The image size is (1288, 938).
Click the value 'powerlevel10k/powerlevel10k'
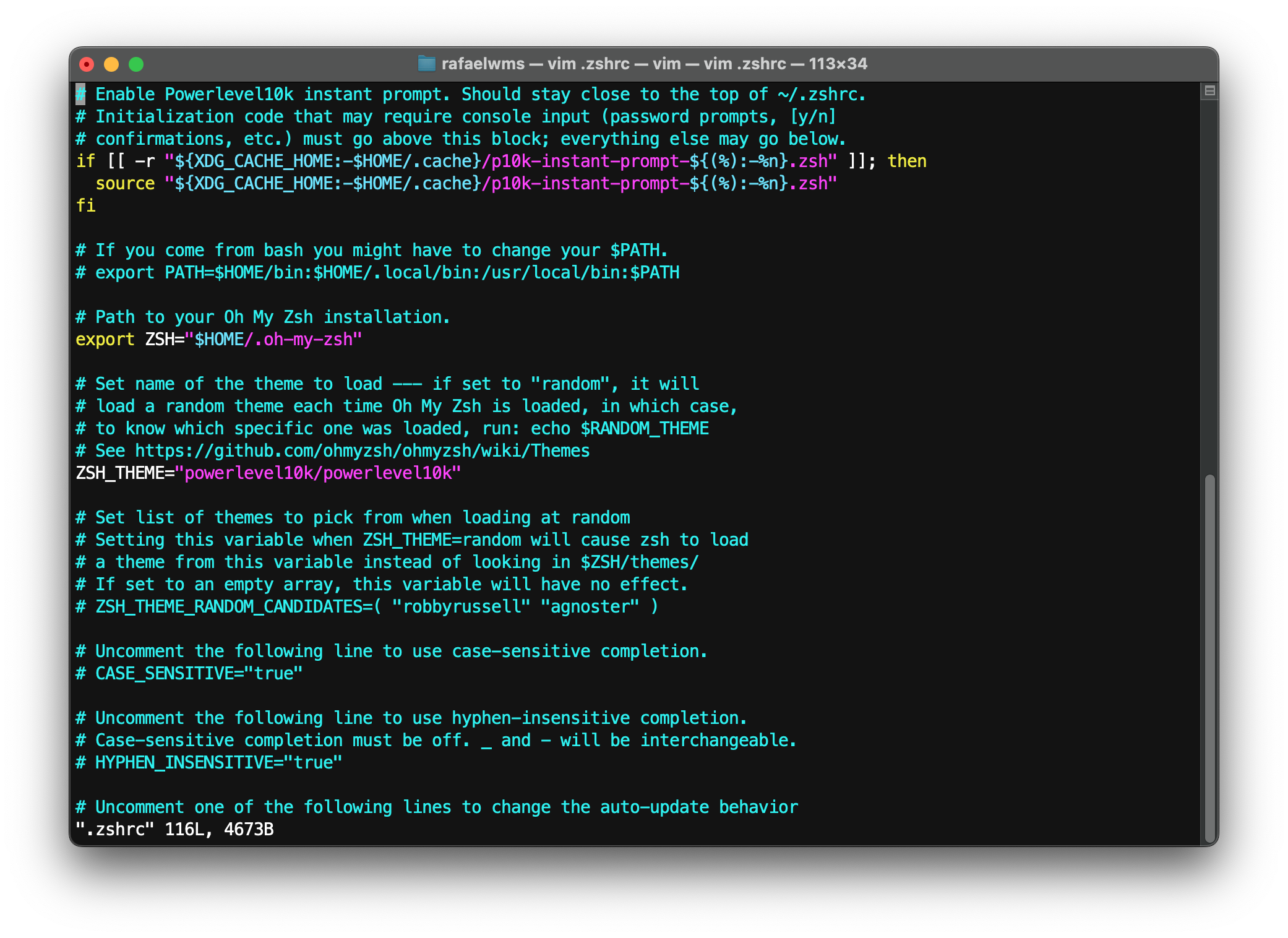(318, 473)
